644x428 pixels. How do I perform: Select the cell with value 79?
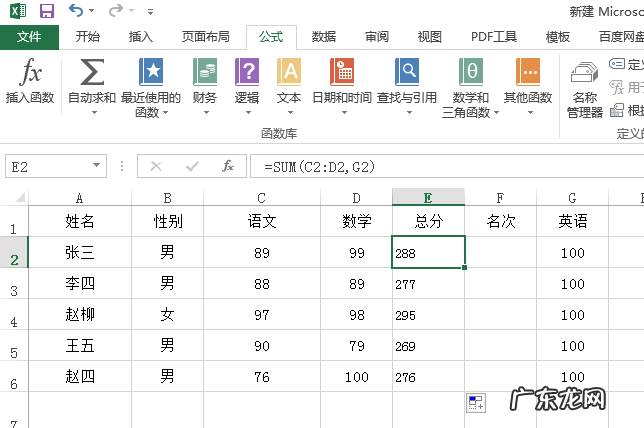(356, 345)
